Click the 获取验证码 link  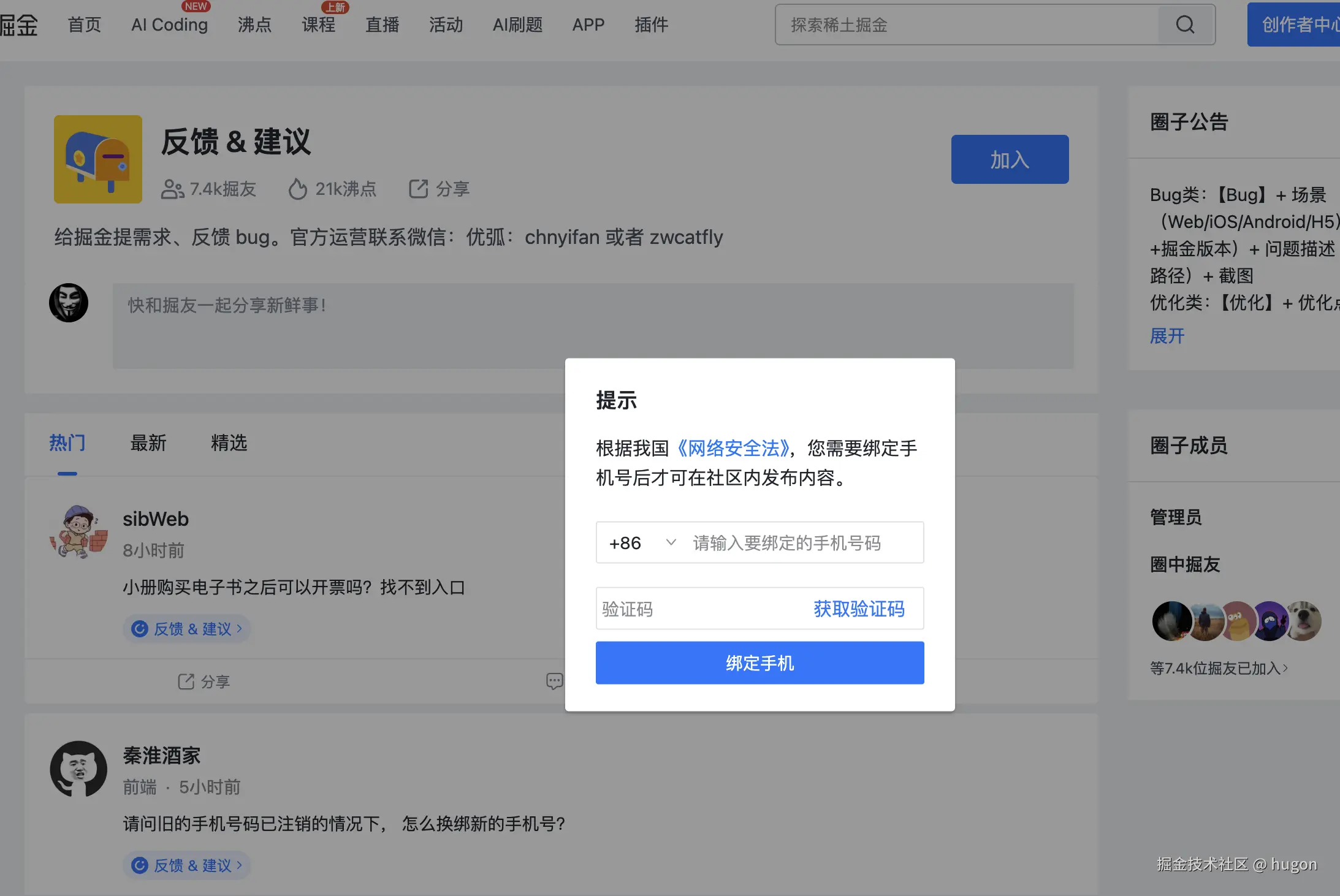coord(858,609)
